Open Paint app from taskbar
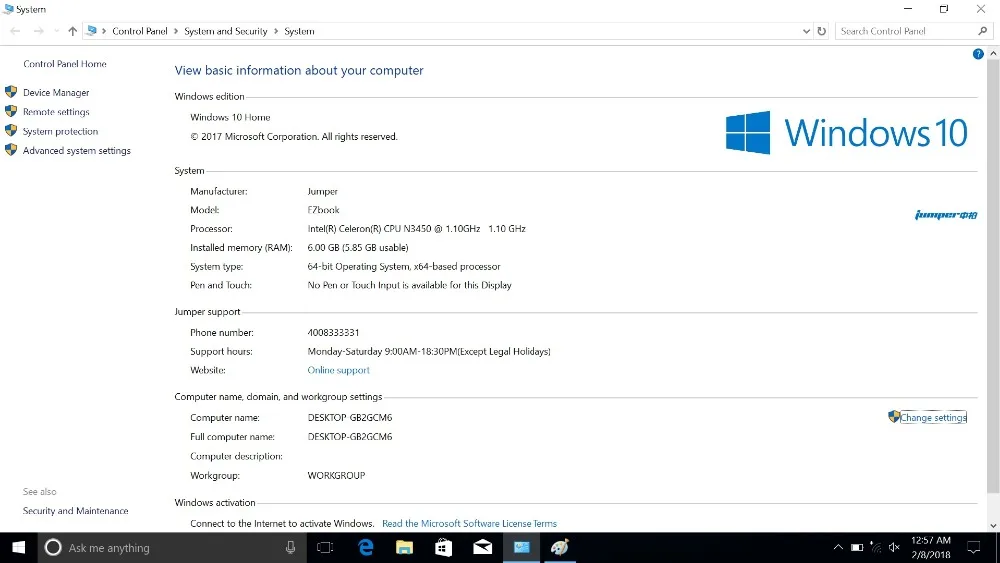Viewport: 1000px width, 563px height. click(x=560, y=547)
